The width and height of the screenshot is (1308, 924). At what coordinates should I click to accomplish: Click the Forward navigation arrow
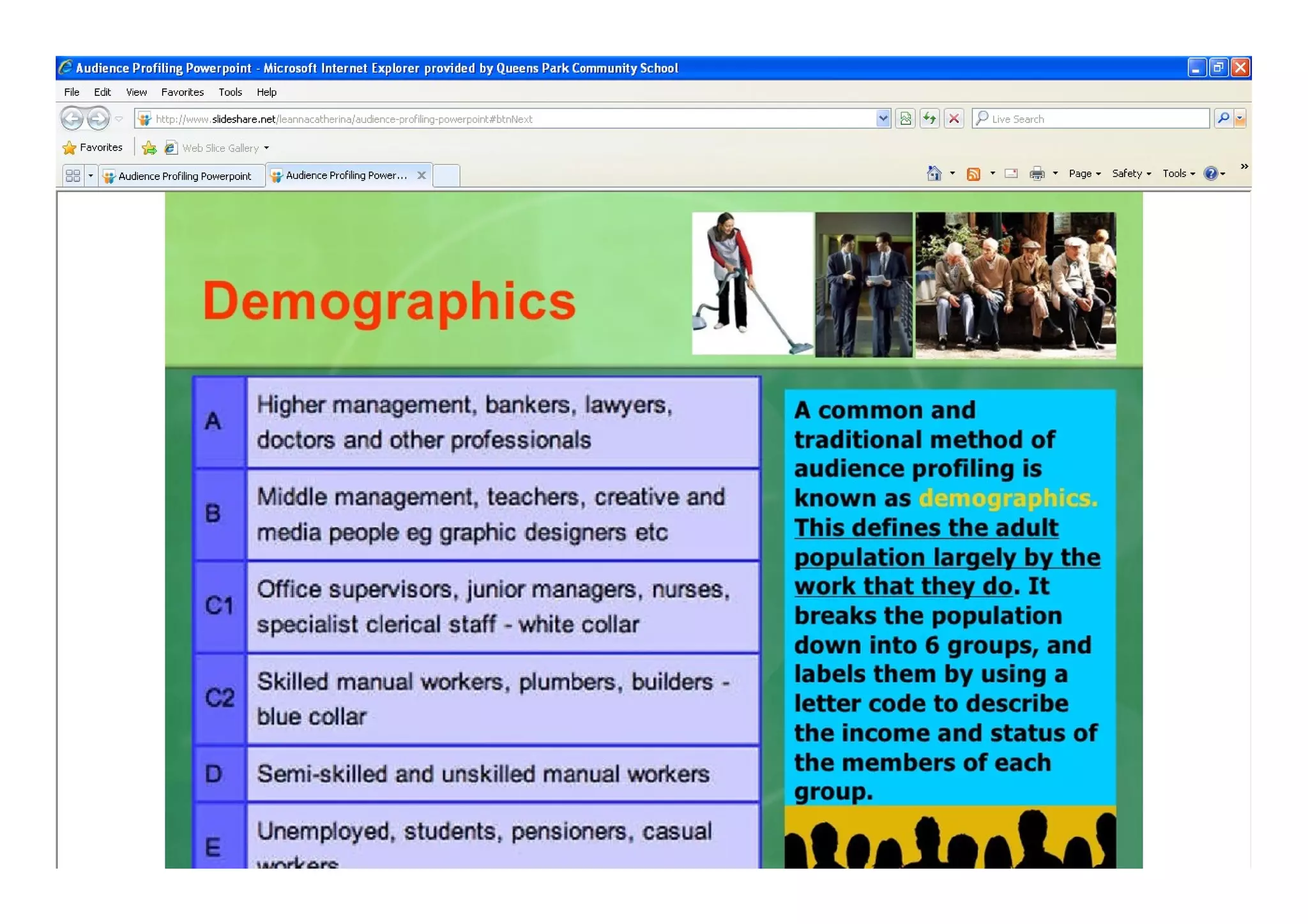(x=98, y=119)
